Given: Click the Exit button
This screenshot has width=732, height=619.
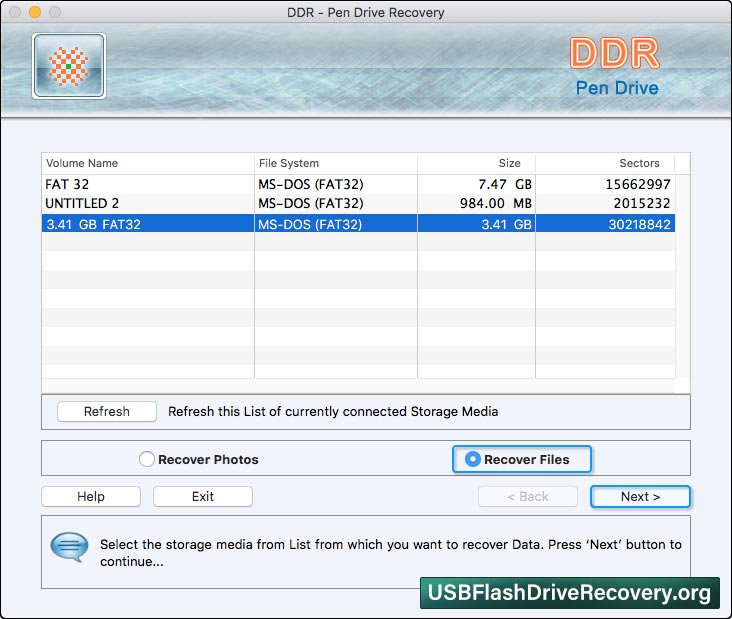Looking at the screenshot, I should tap(203, 496).
